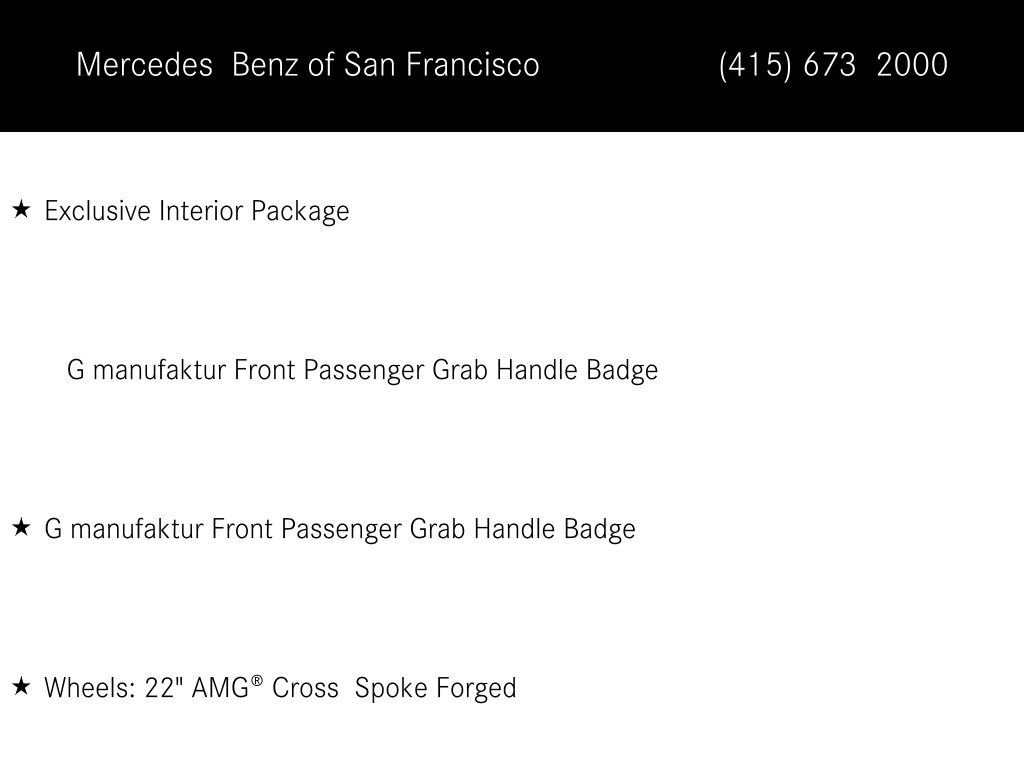
Task: Click the black header banner between name and phone
Action: [x=629, y=65]
